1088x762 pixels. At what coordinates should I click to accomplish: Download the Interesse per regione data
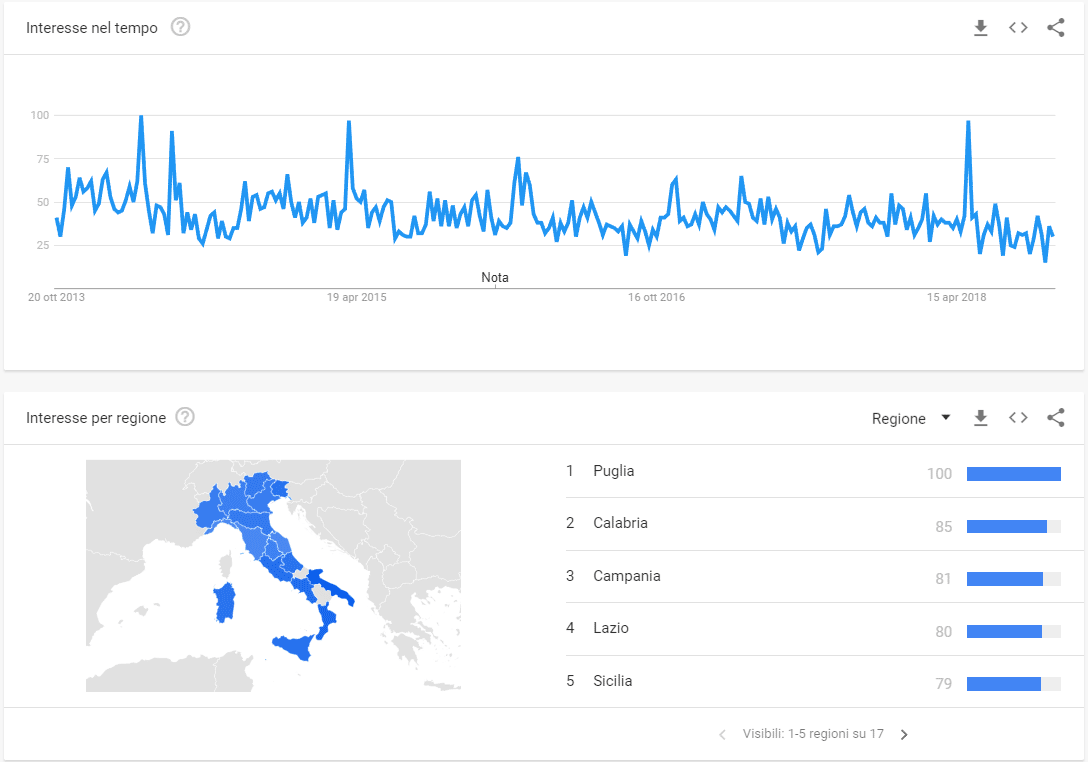coord(981,418)
